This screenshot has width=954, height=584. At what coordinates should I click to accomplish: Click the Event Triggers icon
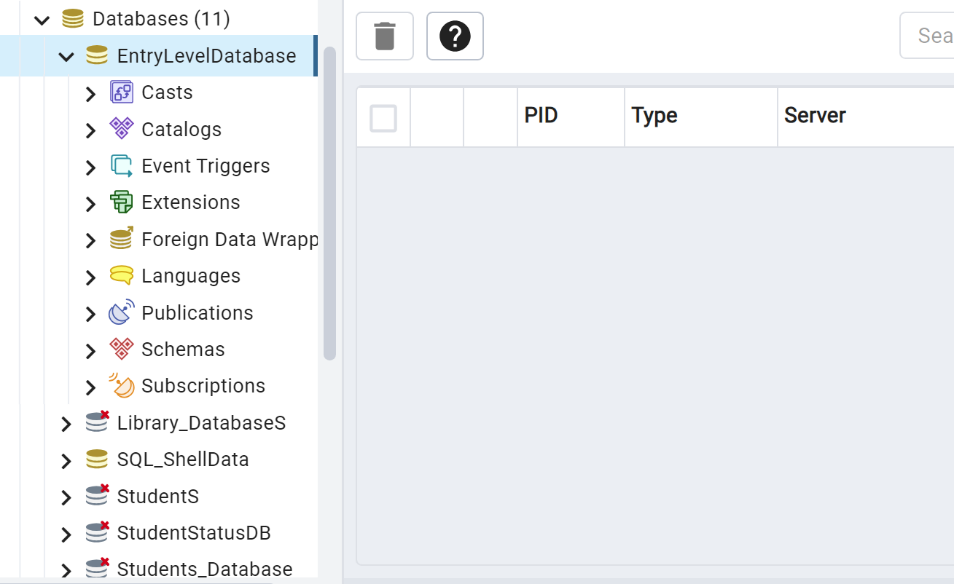tap(121, 166)
